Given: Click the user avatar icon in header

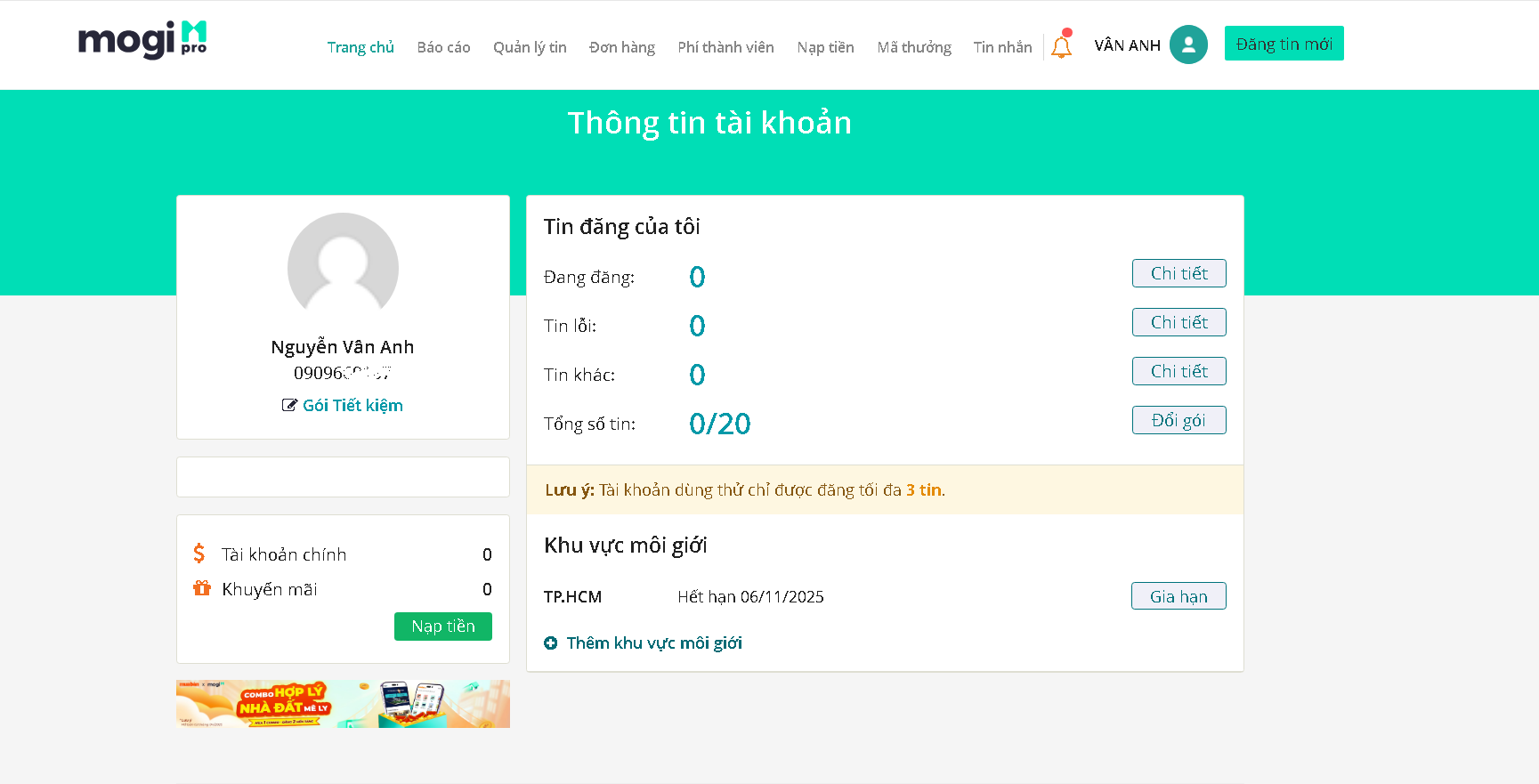Looking at the screenshot, I should pos(1188,44).
